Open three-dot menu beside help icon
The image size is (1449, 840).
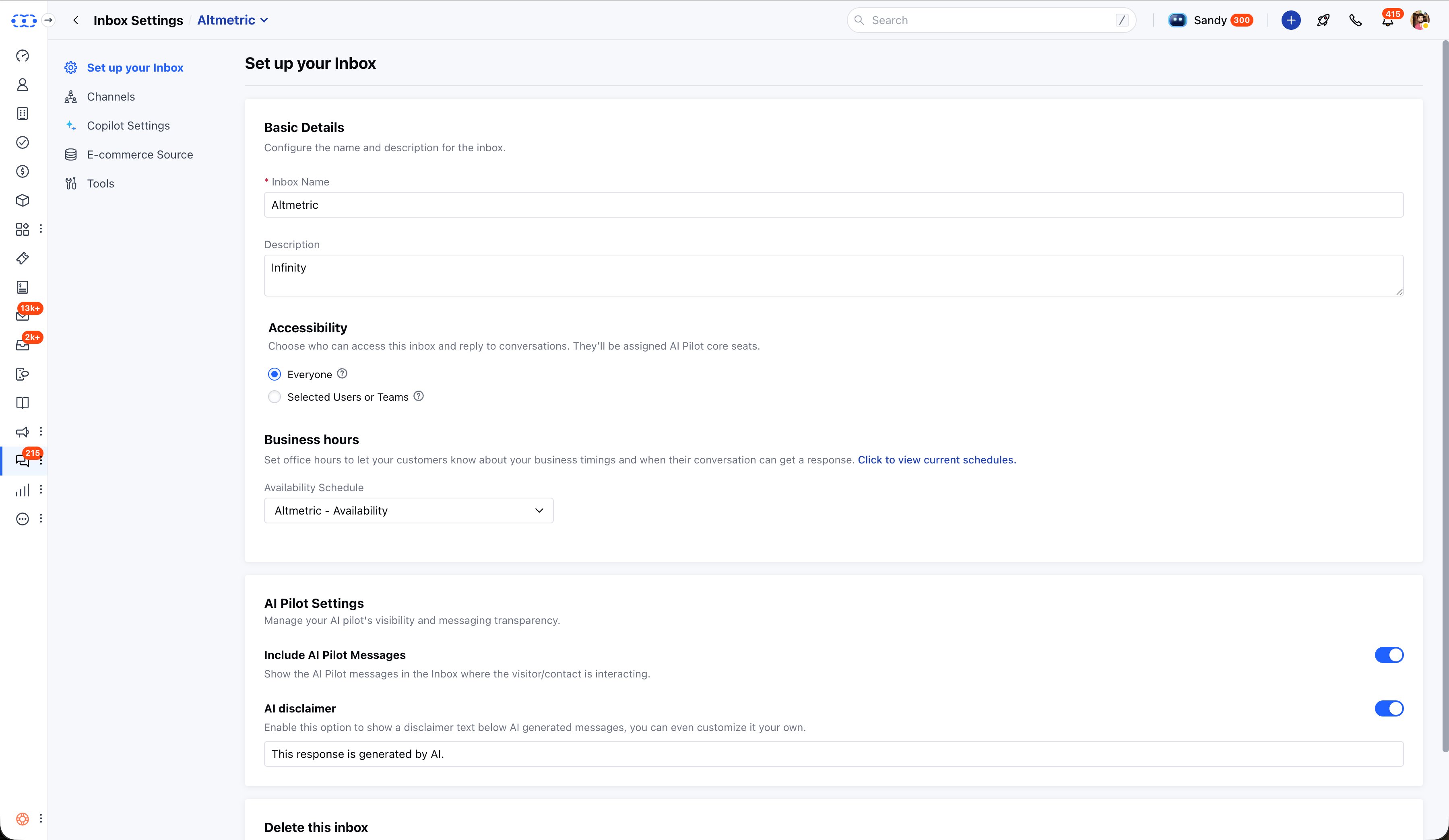point(41,819)
